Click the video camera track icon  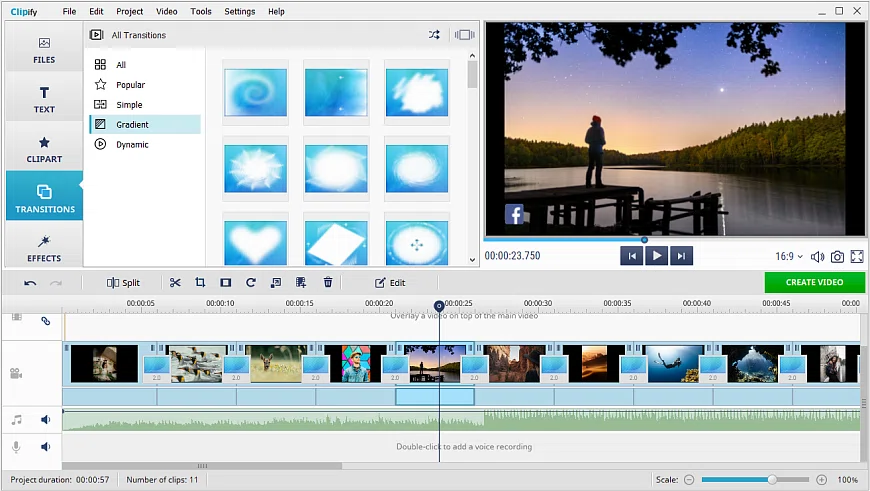pos(16,373)
